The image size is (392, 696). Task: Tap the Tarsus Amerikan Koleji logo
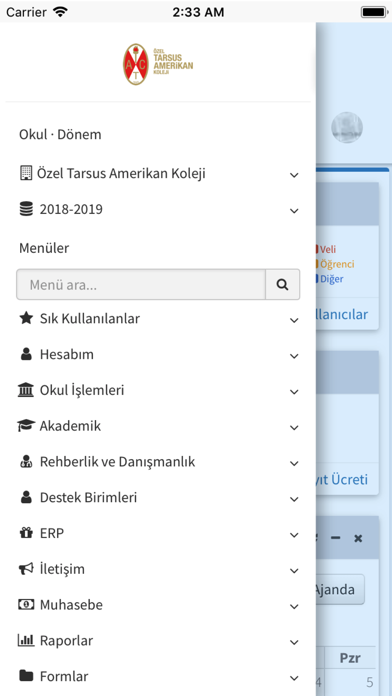(158, 64)
